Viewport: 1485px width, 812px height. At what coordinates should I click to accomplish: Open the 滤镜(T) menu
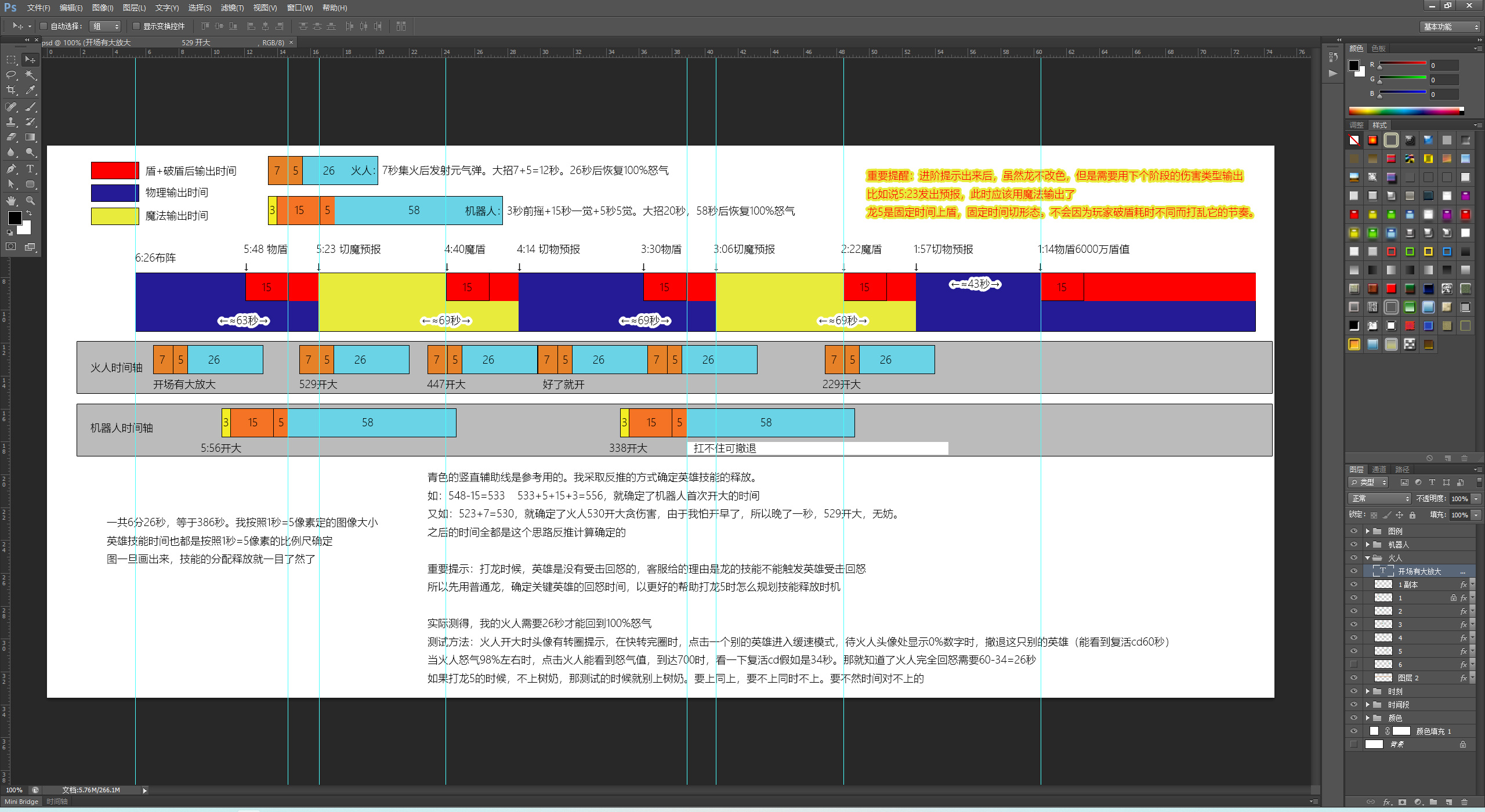point(232,8)
